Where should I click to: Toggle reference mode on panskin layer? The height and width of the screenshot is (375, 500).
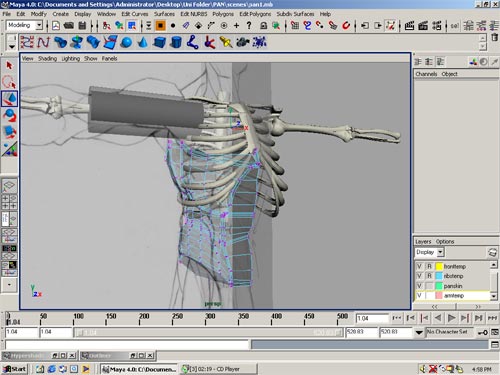[x=429, y=286]
